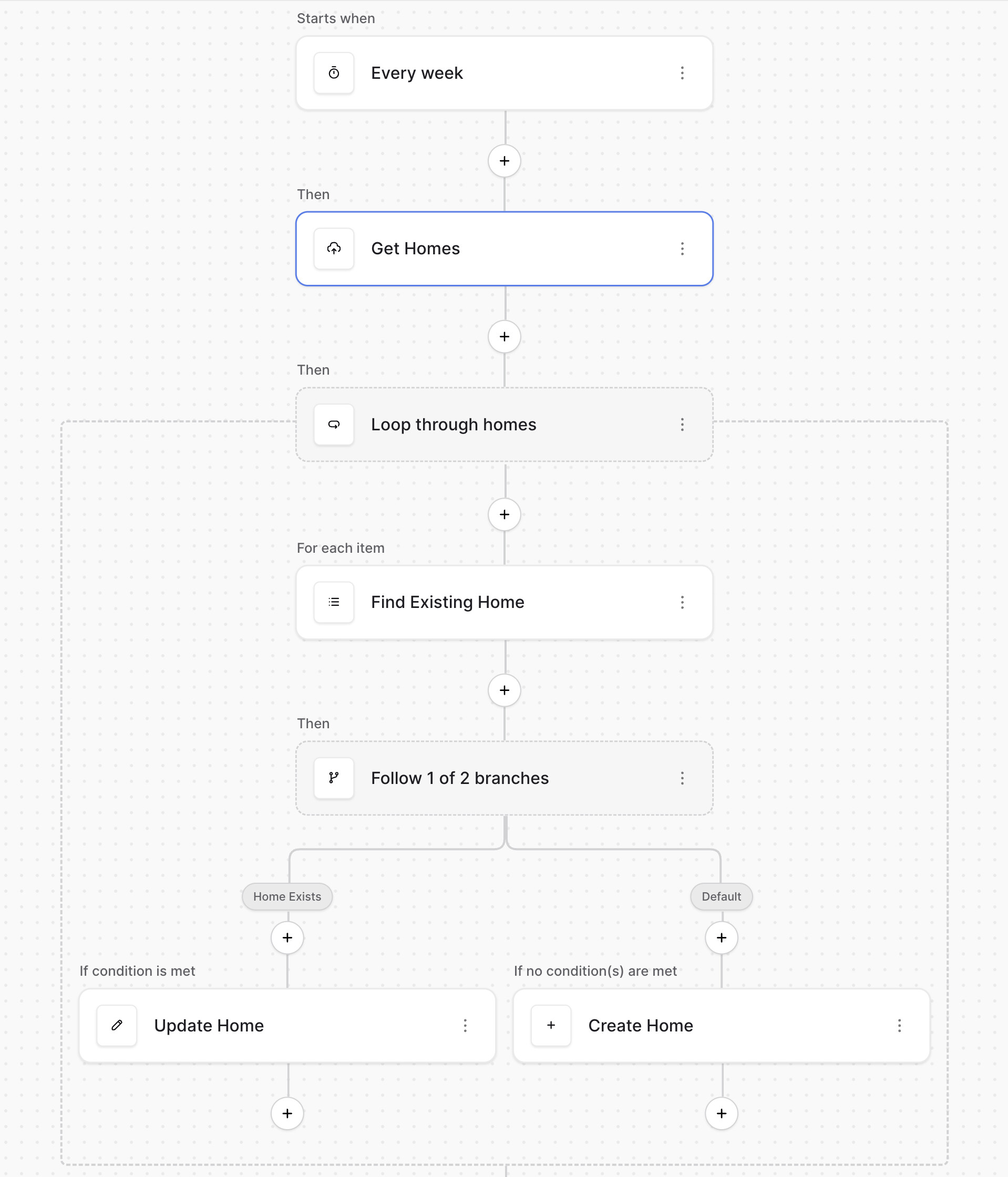1008x1177 pixels.
Task: Add a step between Every week and Get Homes
Action: tap(504, 161)
